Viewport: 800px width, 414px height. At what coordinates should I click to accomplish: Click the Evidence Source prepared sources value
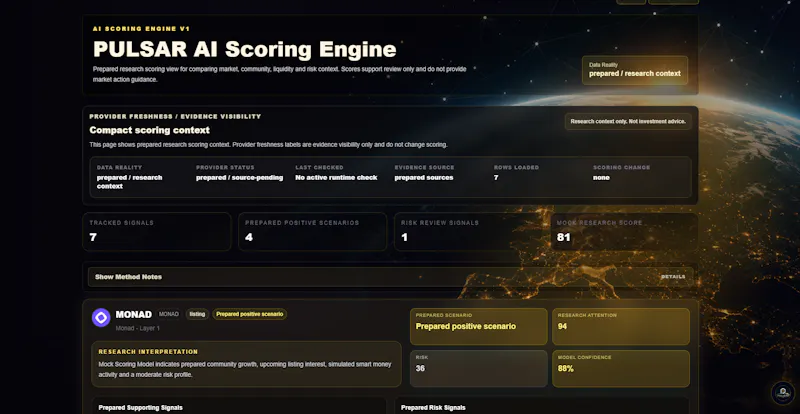pyautogui.click(x=423, y=178)
